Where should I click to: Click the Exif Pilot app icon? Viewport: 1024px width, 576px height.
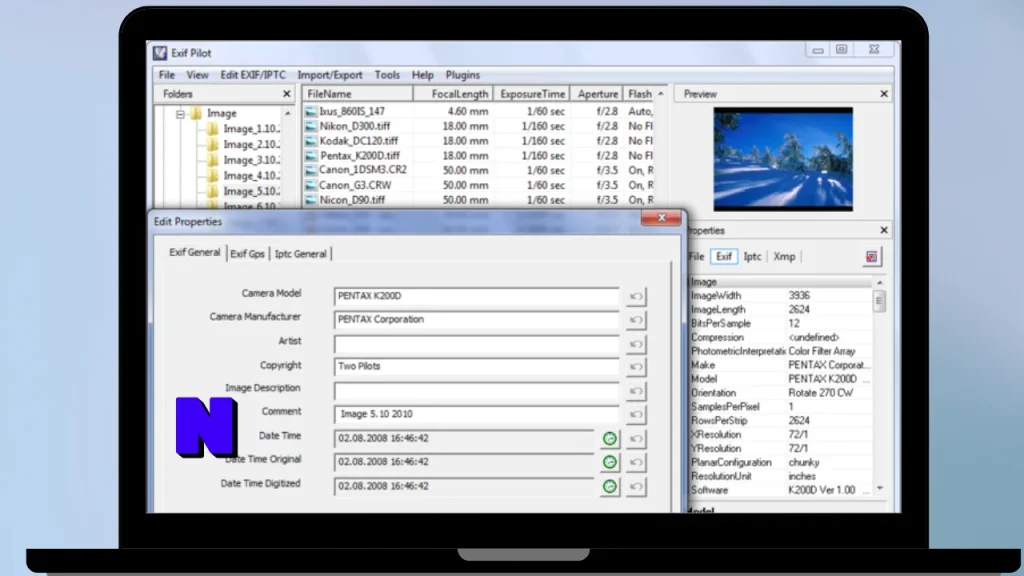160,53
